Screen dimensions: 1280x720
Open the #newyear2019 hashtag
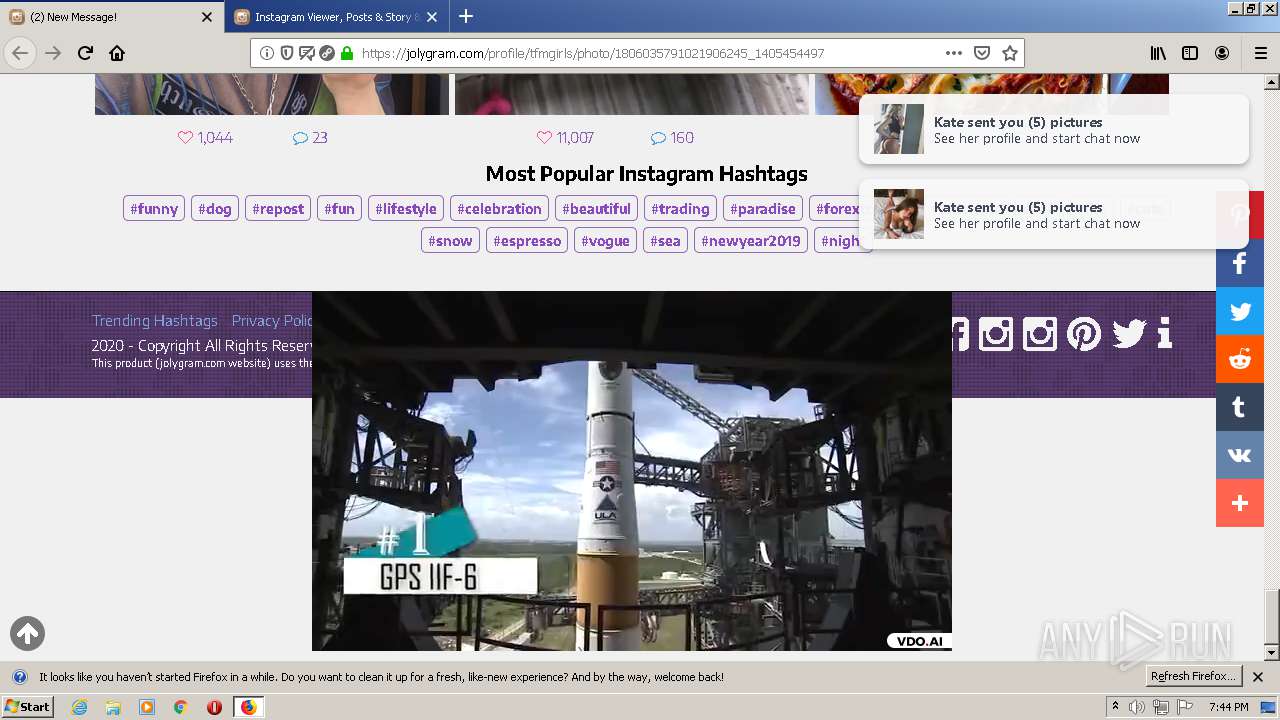click(751, 241)
